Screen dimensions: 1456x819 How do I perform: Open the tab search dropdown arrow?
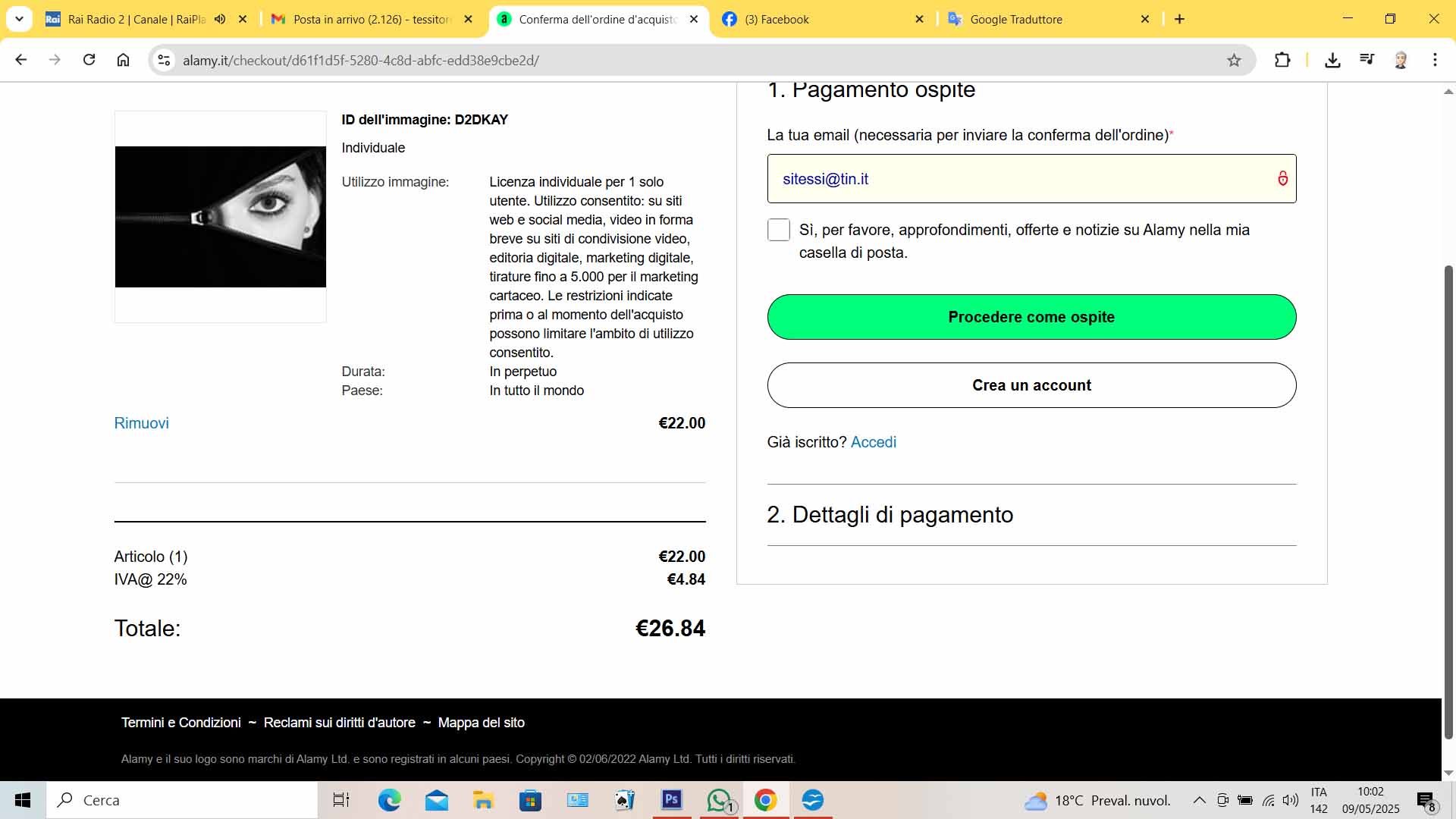19,19
